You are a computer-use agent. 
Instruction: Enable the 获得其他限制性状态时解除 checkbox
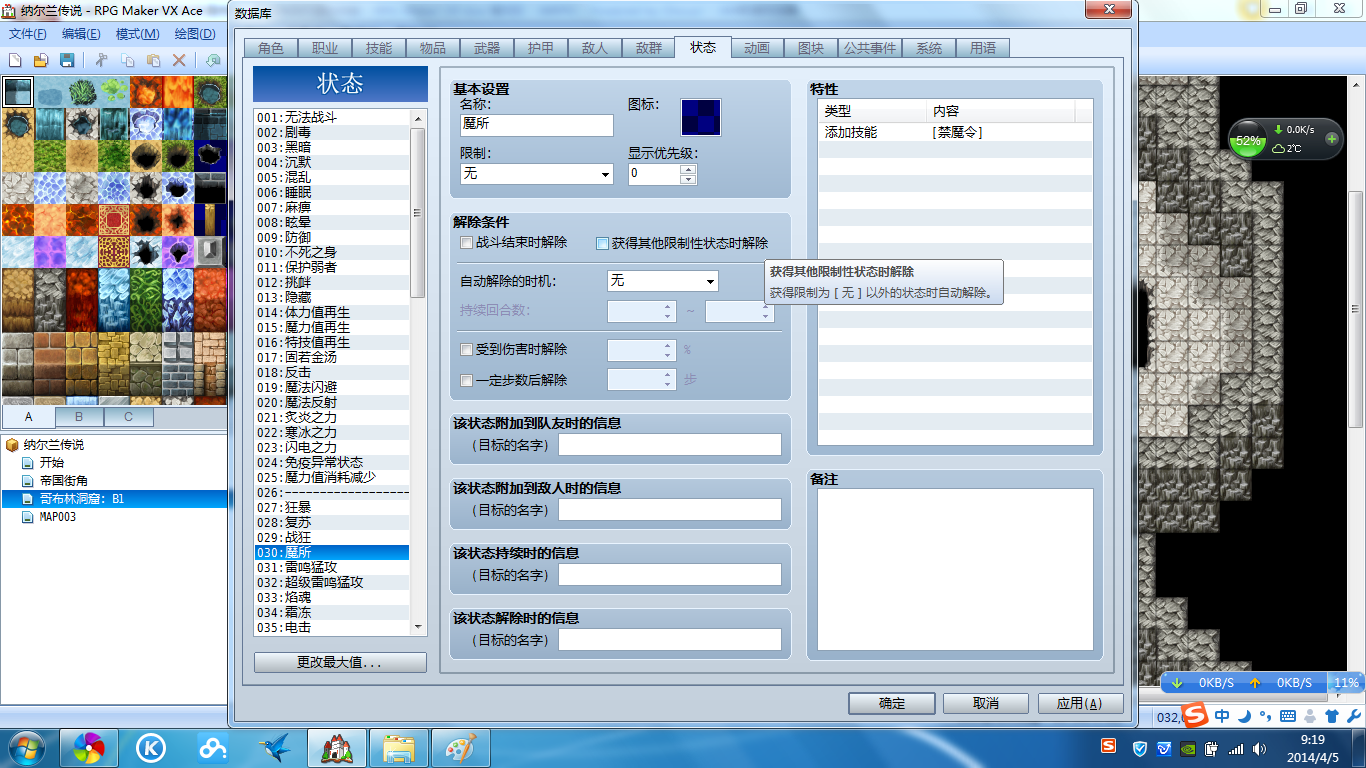tap(602, 243)
